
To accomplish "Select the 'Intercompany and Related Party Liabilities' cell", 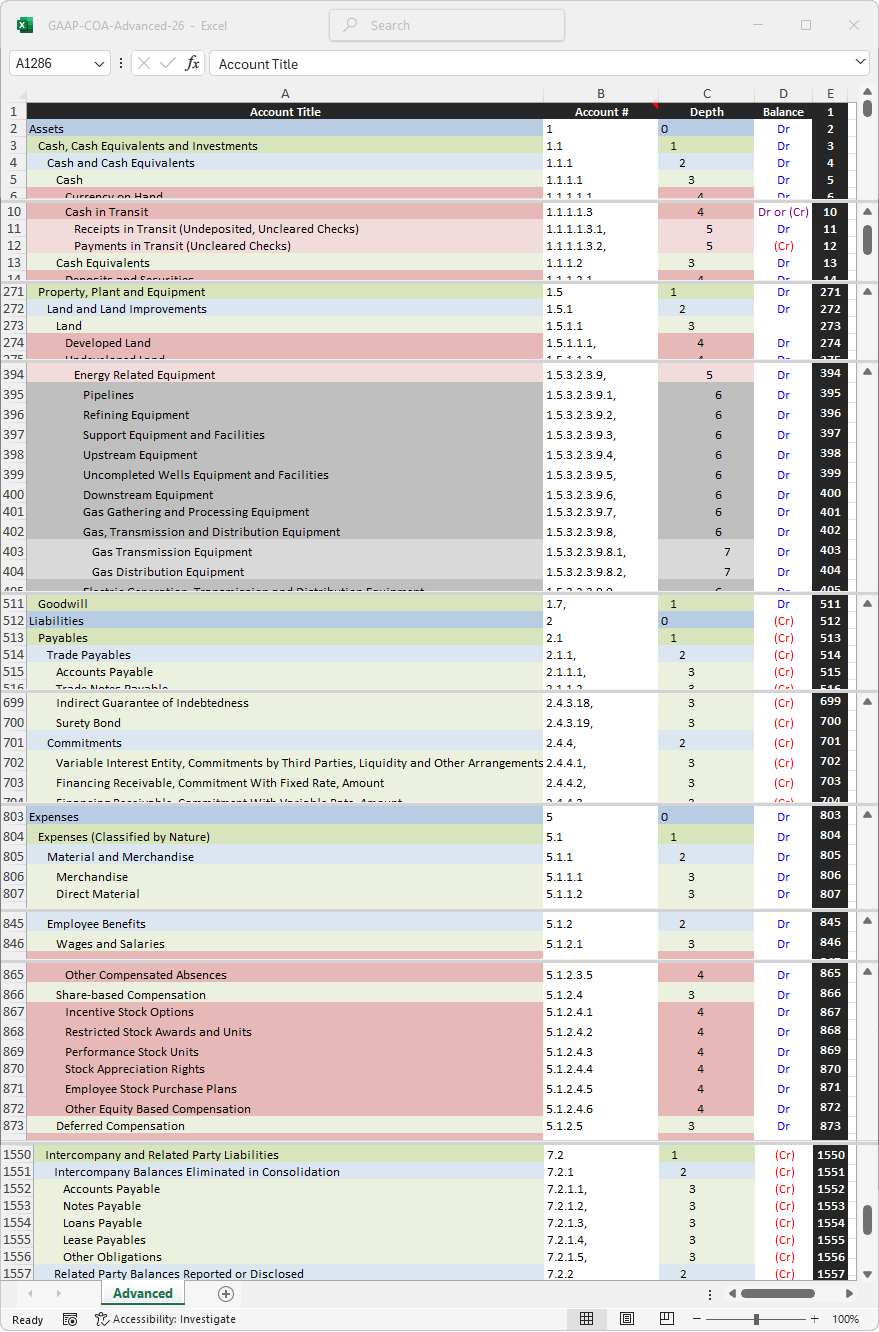I will click(288, 1155).
